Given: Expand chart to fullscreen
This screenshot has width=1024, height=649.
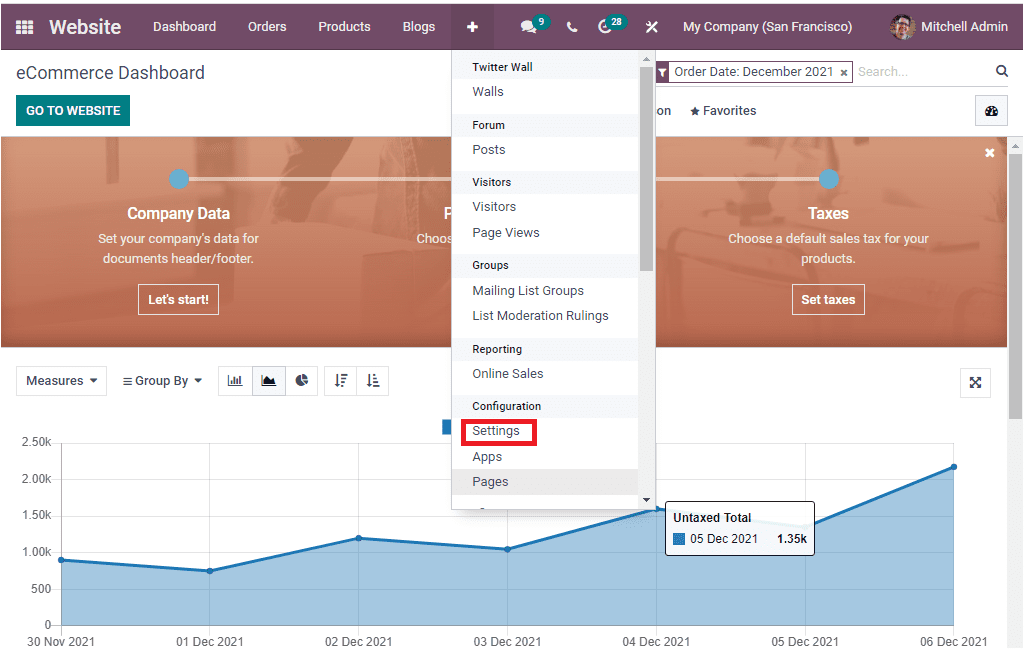Looking at the screenshot, I should tap(975, 382).
